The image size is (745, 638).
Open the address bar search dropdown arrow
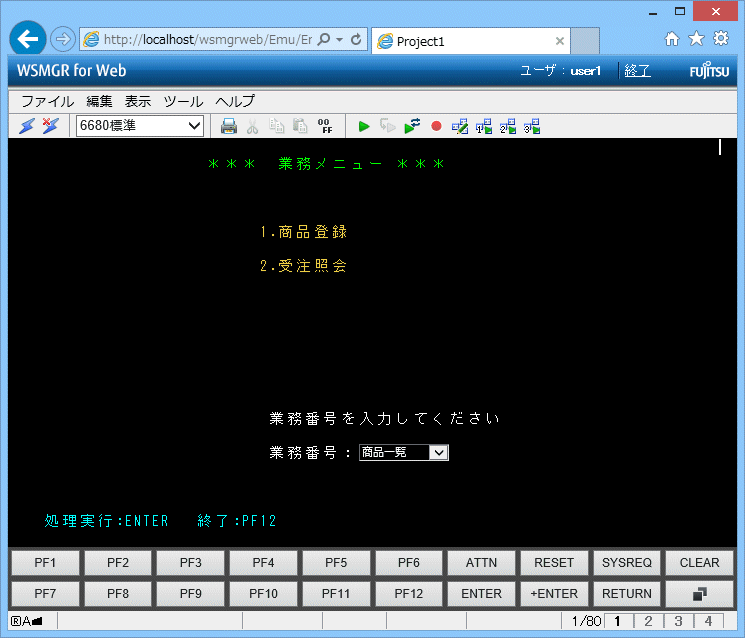[x=340, y=40]
